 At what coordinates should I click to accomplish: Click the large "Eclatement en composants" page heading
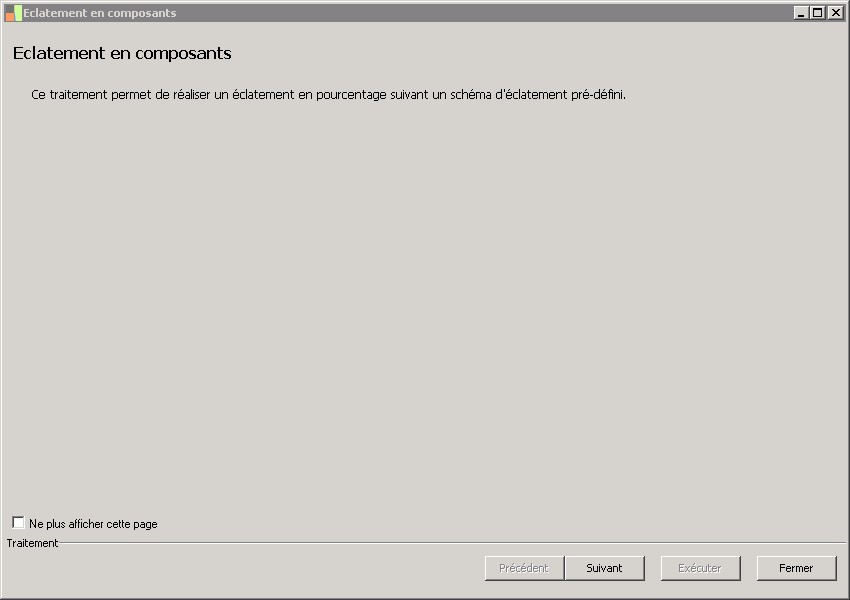122,53
